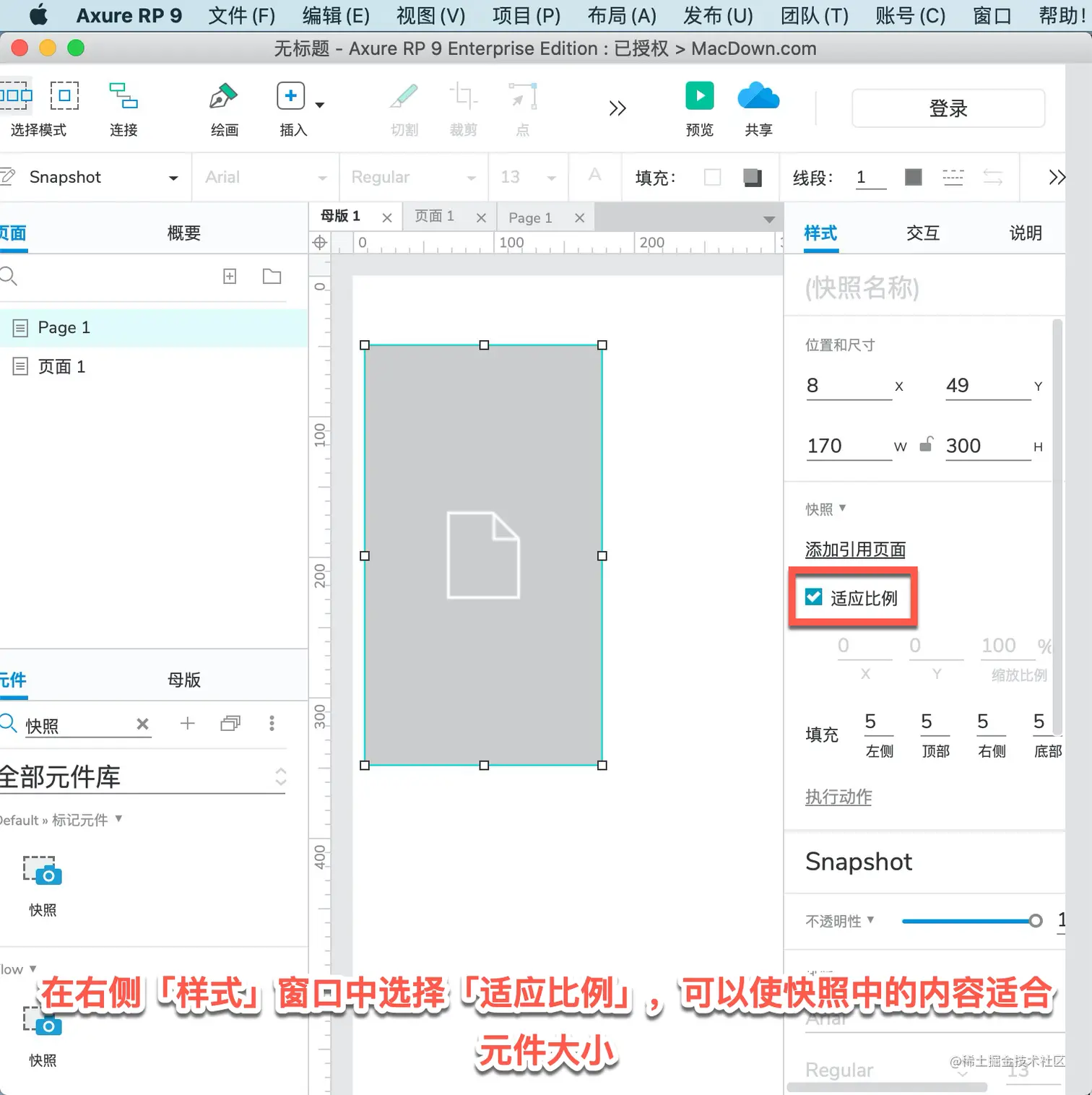Open the Apple menu
The image size is (1092, 1095).
coord(38,14)
